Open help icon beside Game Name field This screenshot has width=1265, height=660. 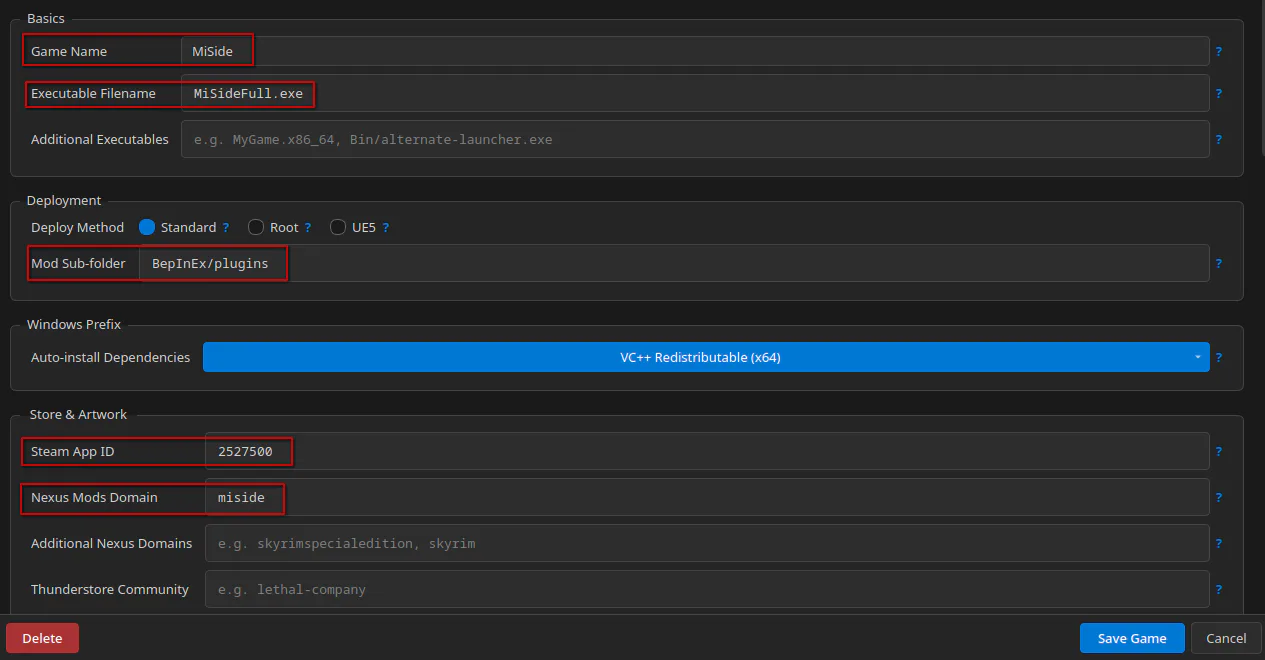pyautogui.click(x=1219, y=51)
